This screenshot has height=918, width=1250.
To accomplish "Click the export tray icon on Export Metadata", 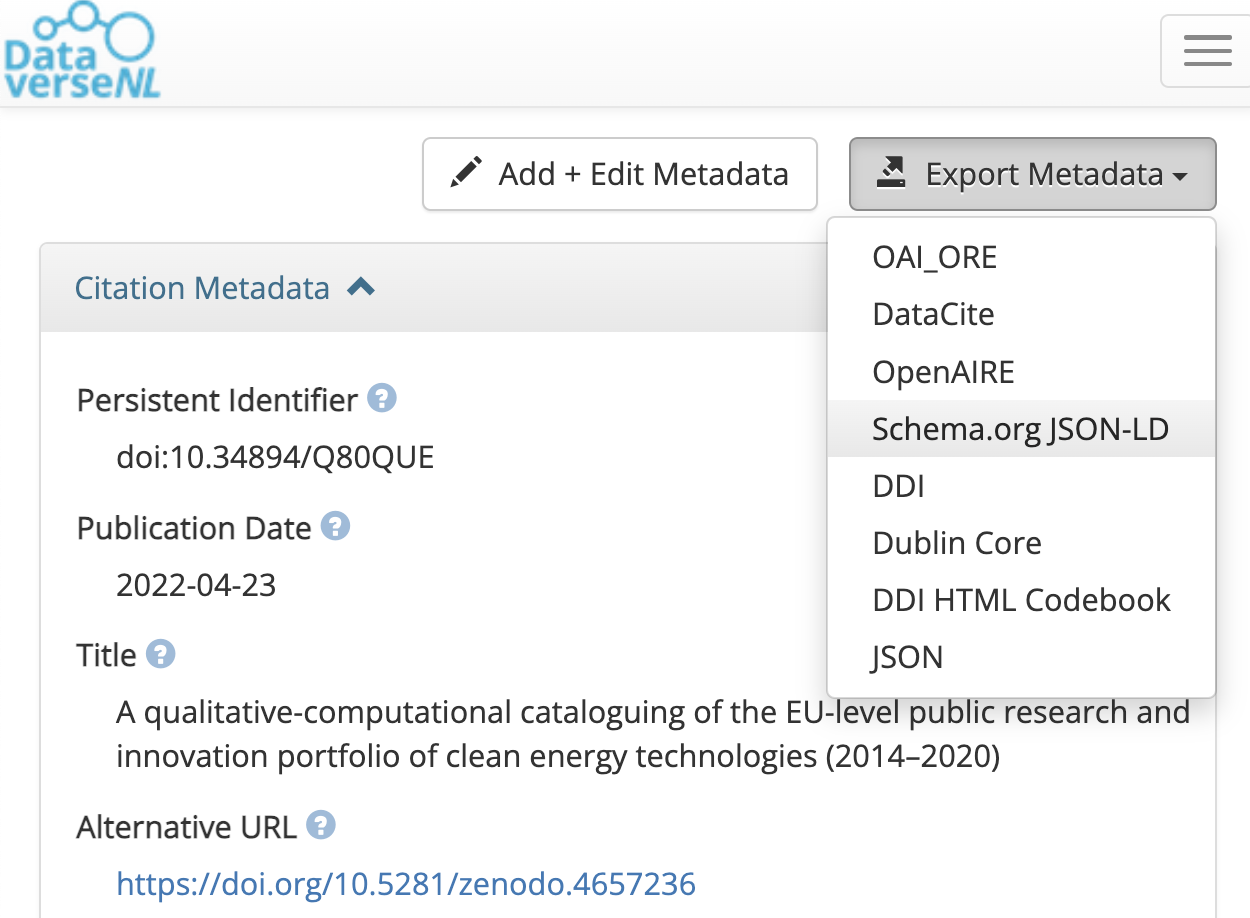I will [890, 171].
